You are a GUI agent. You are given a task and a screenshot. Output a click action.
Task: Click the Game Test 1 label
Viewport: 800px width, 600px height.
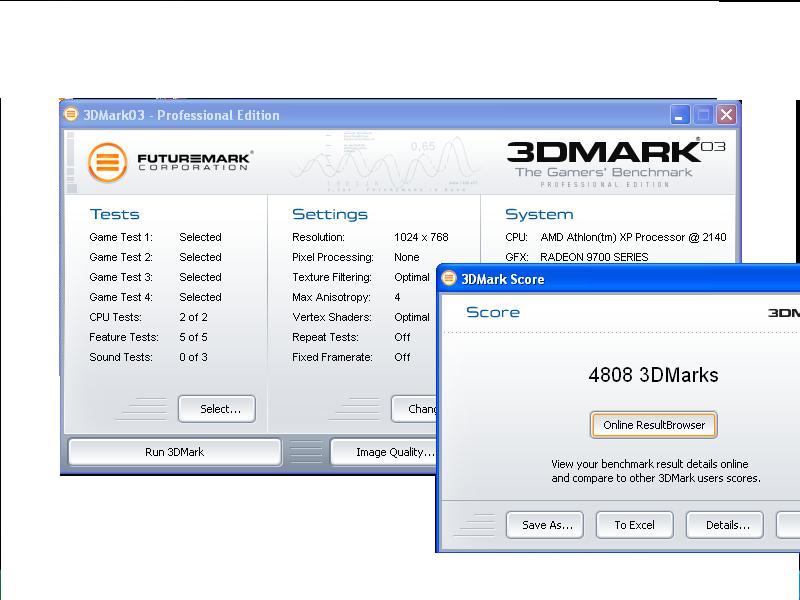point(121,237)
